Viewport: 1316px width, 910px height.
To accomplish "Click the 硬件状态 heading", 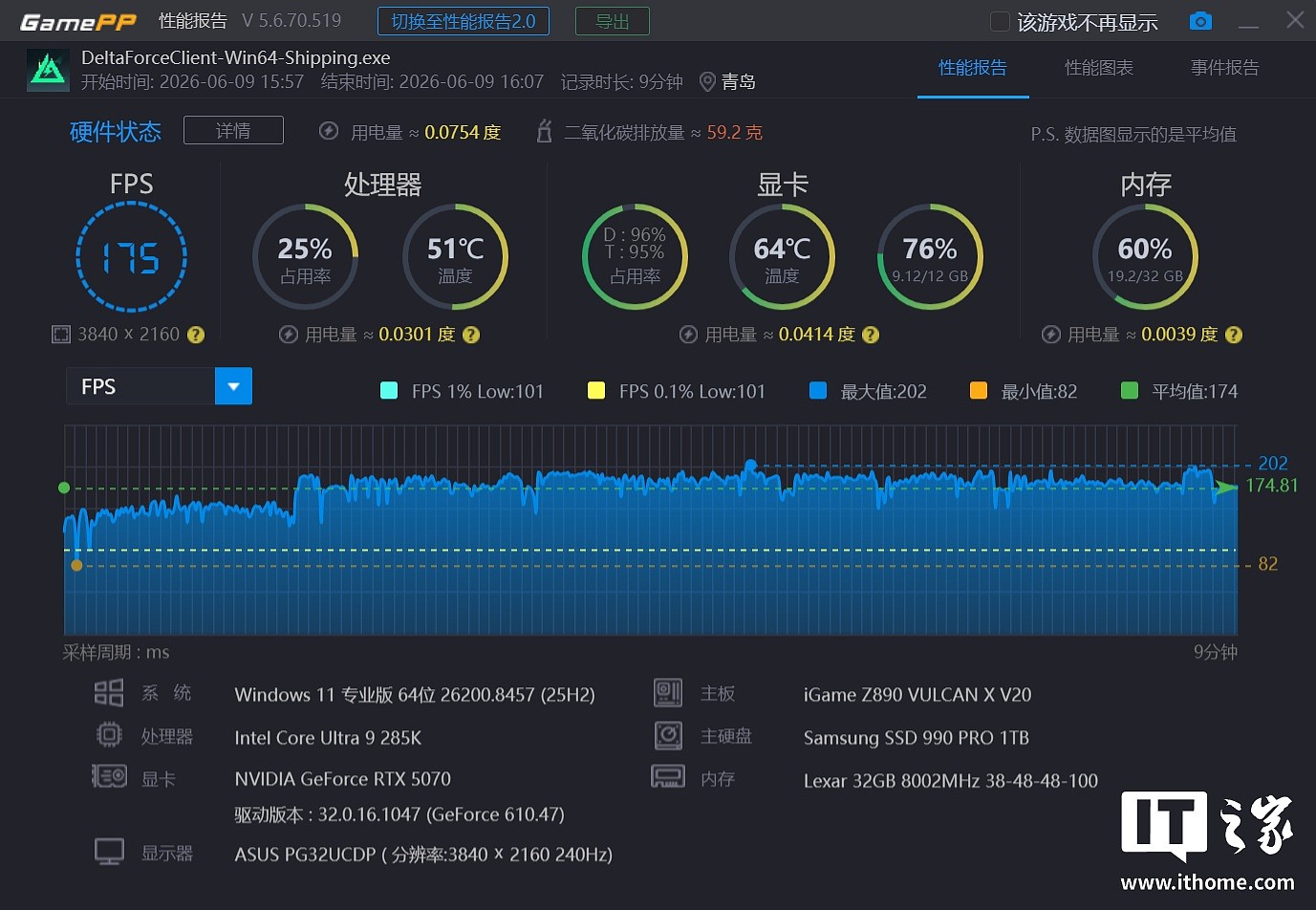I will coord(116,132).
